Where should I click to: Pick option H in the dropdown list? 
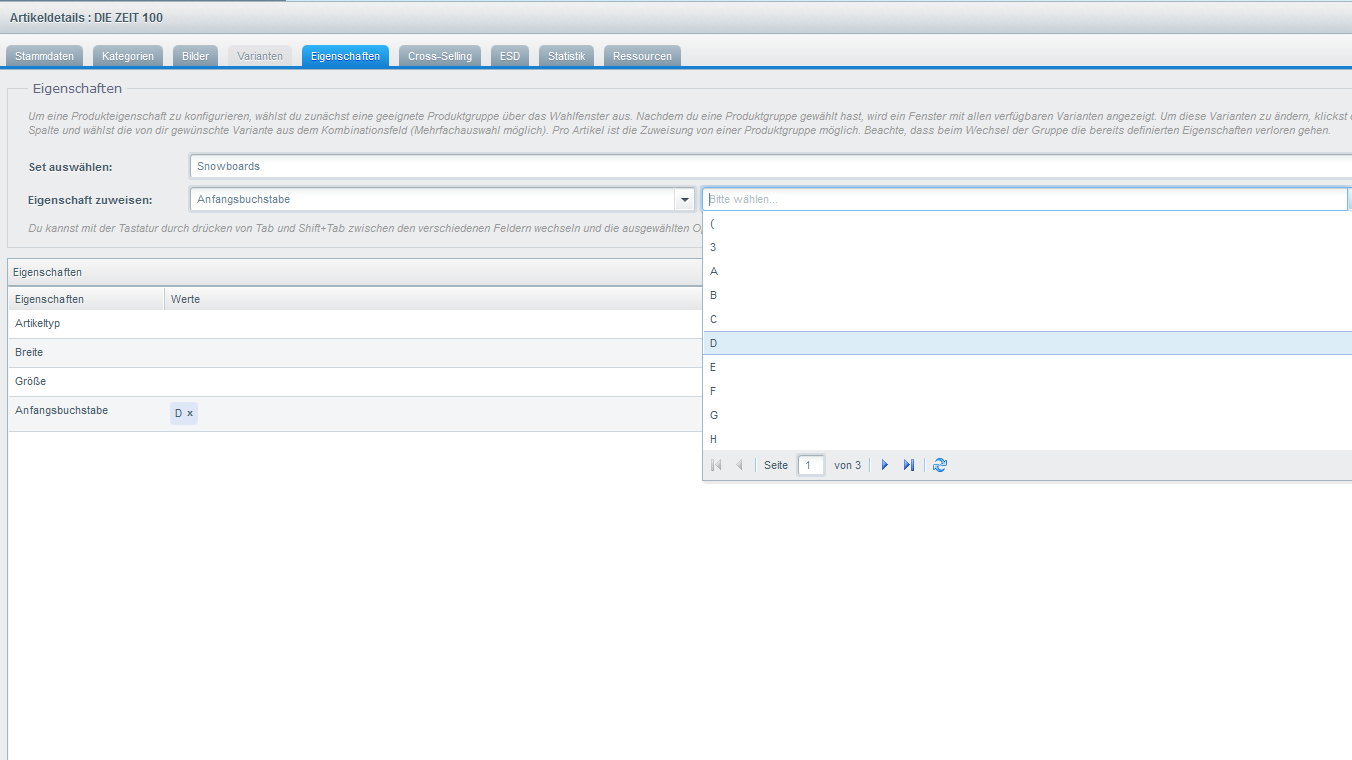(x=1027, y=439)
